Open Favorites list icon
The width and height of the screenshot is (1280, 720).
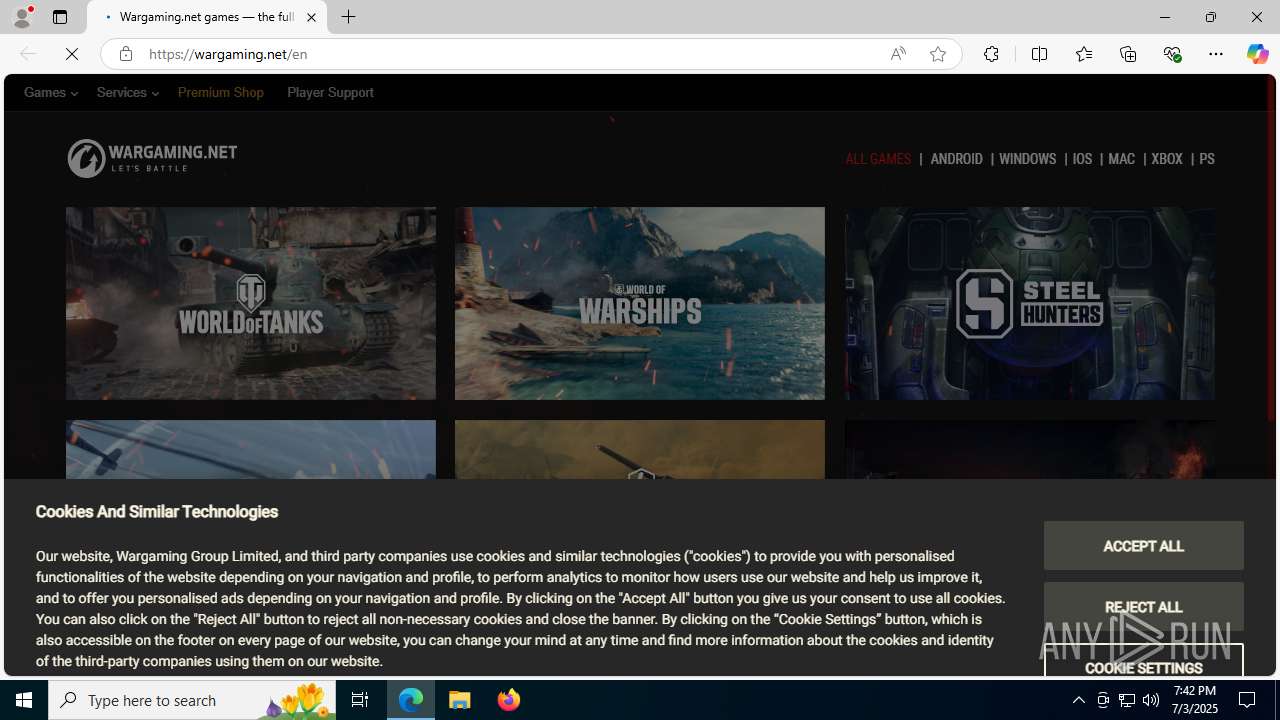1084,54
